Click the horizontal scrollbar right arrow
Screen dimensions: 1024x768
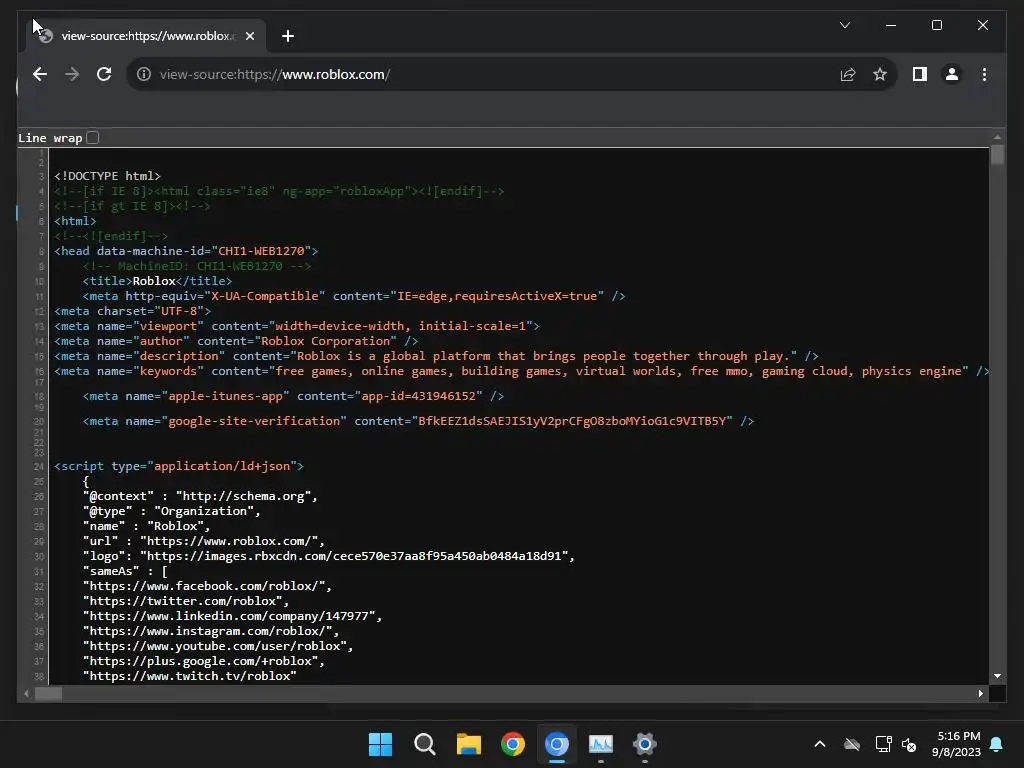point(981,694)
